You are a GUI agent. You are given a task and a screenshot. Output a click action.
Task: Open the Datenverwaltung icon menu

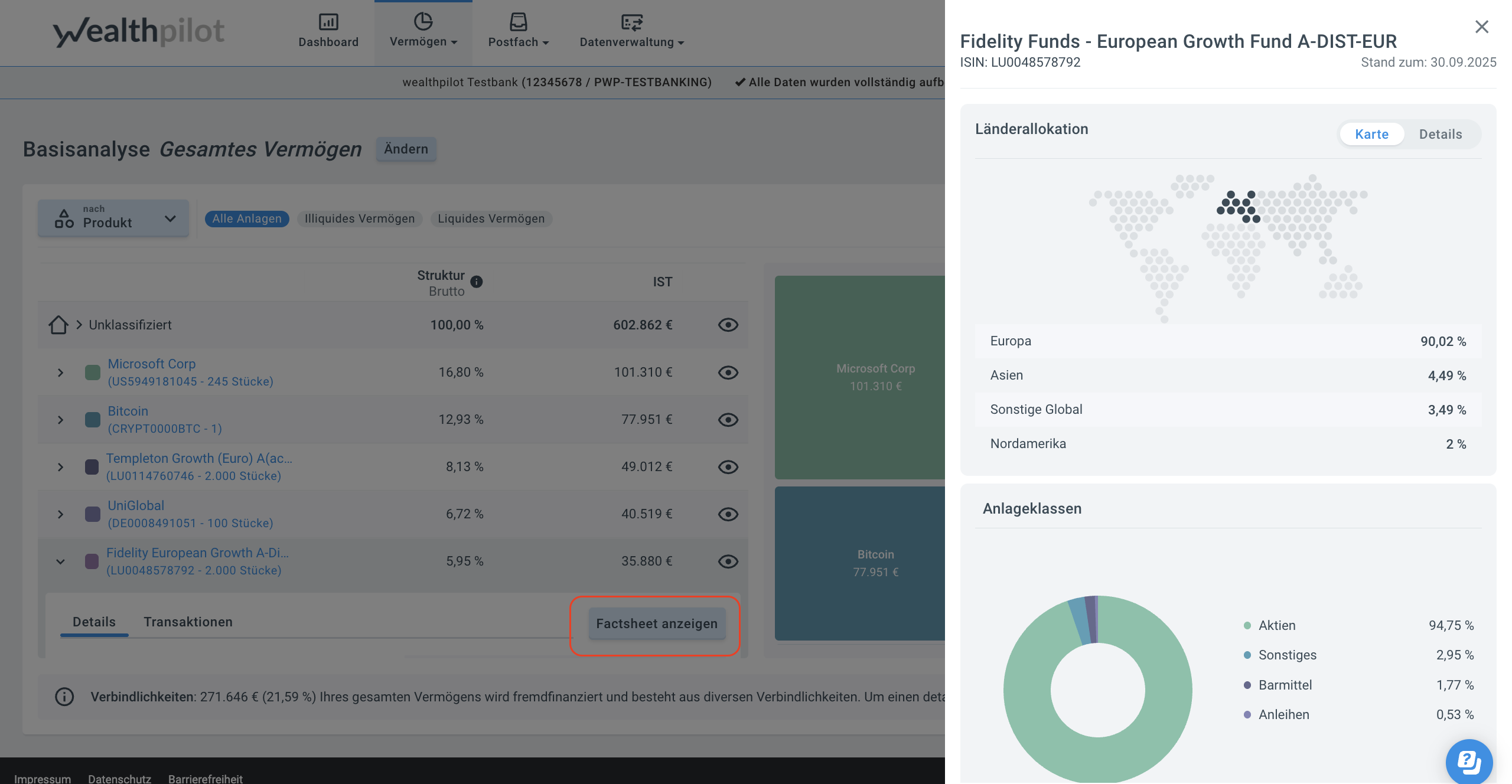pos(631,22)
